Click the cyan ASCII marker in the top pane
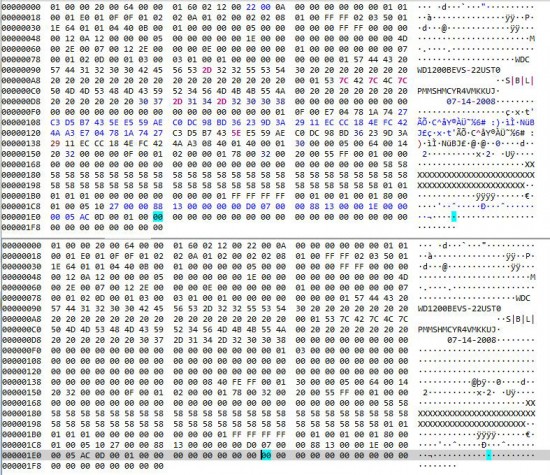The image size is (550, 475). click(x=454, y=217)
